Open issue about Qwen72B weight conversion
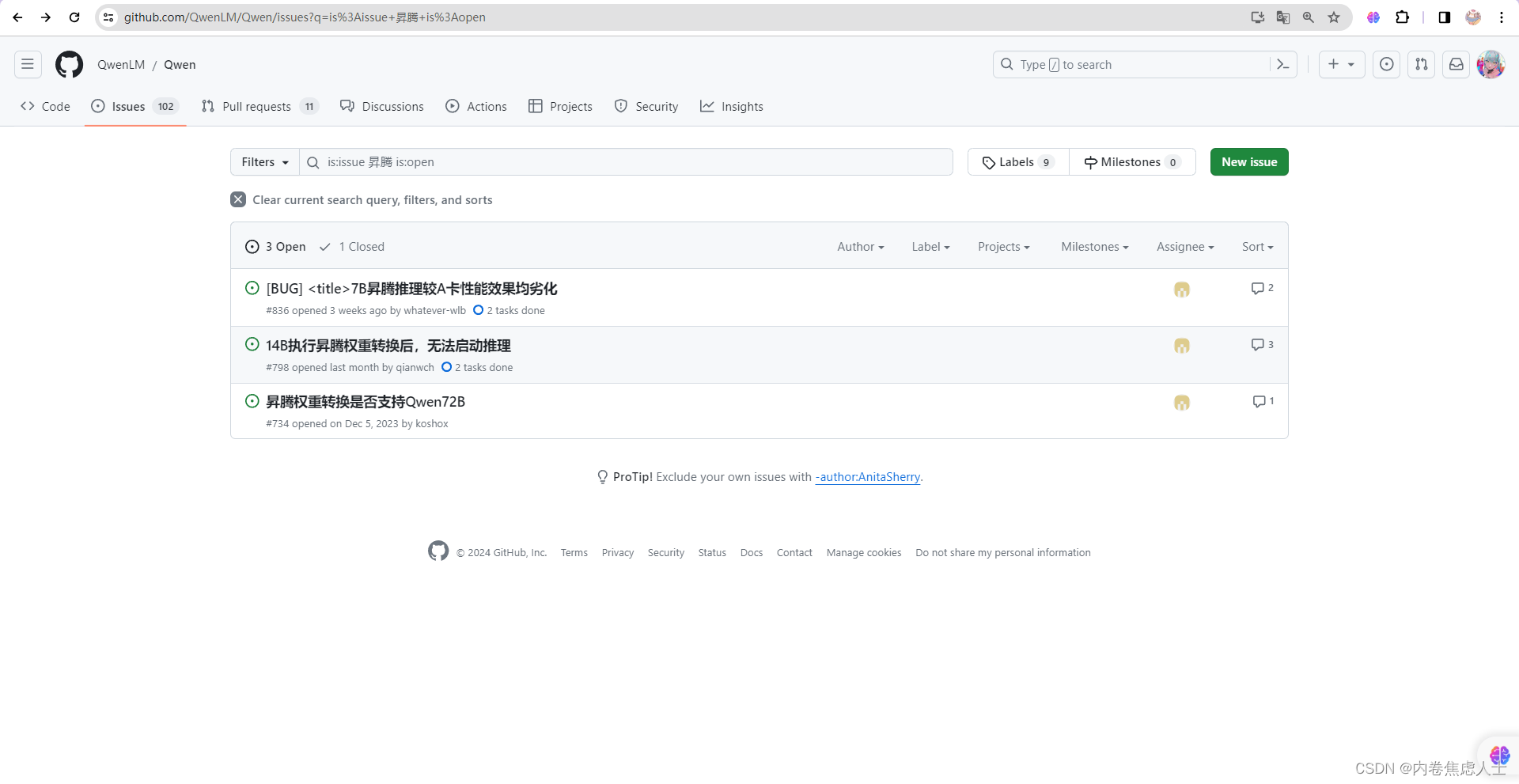 [x=366, y=402]
